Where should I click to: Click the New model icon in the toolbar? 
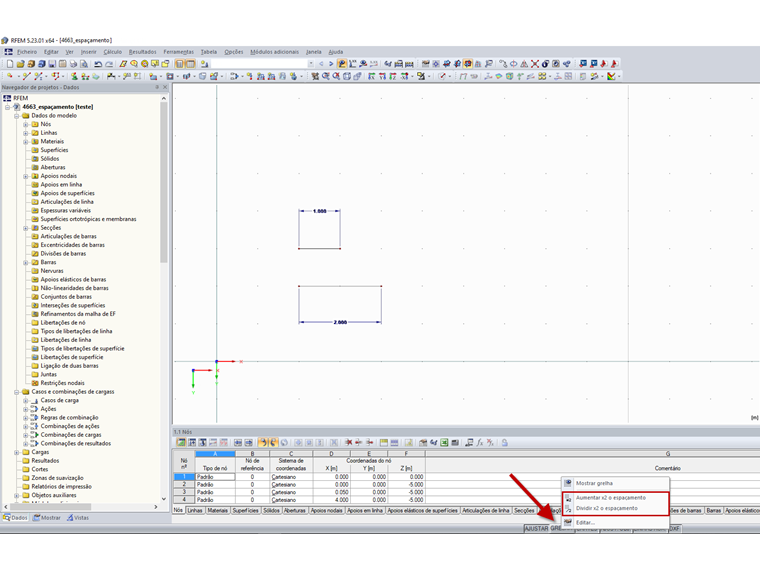point(10,64)
